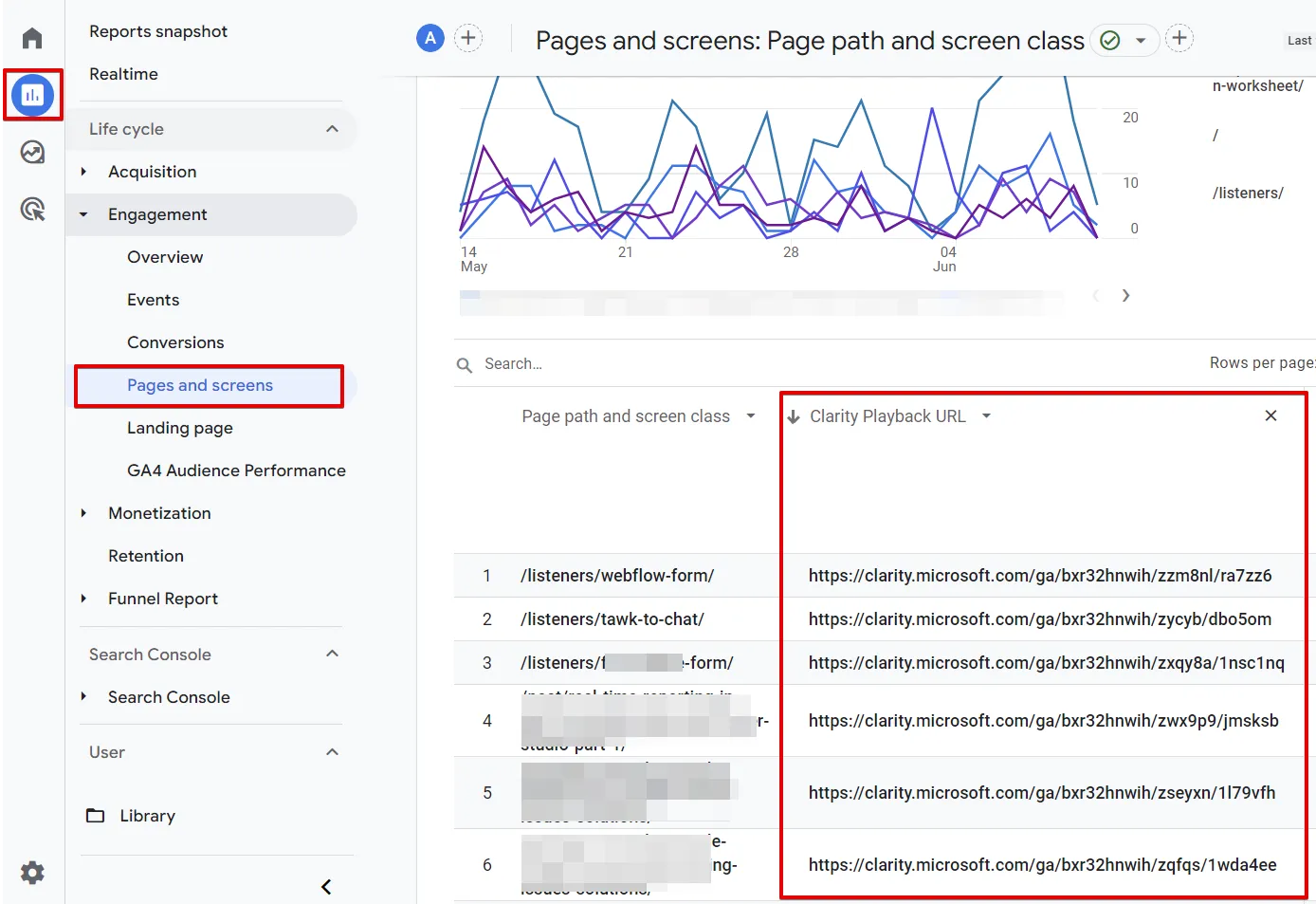The height and width of the screenshot is (904, 1316).
Task: Open dropdown arrow next to green check
Action: (x=1141, y=41)
